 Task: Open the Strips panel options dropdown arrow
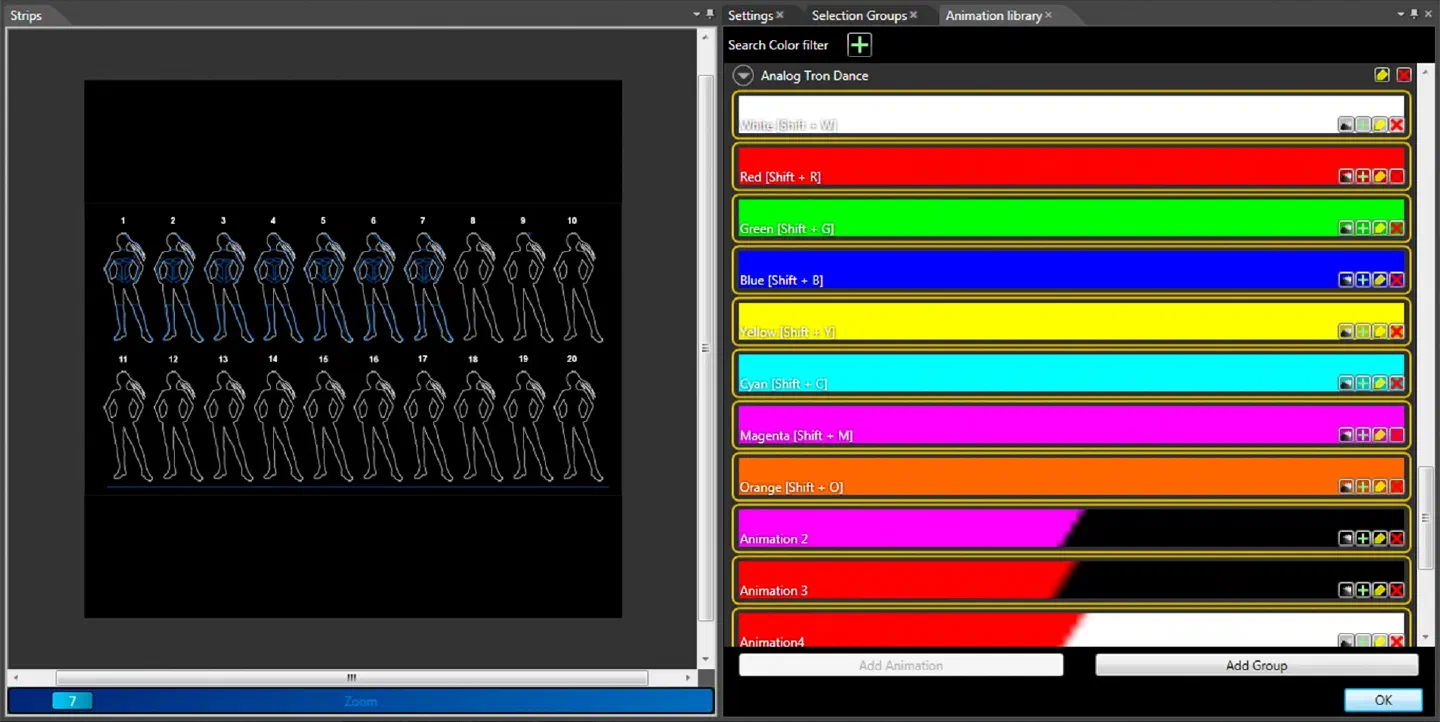[x=697, y=14]
